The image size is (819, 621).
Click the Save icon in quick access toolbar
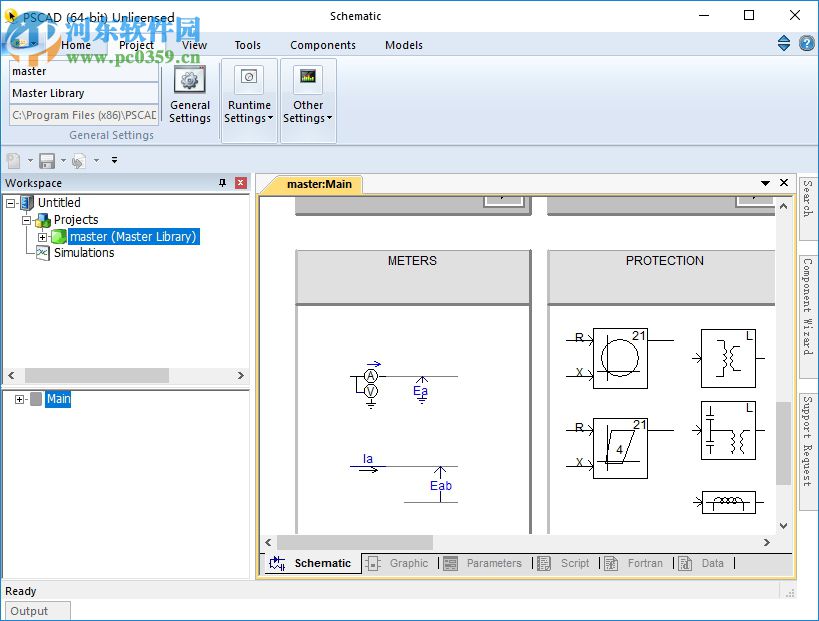click(47, 160)
